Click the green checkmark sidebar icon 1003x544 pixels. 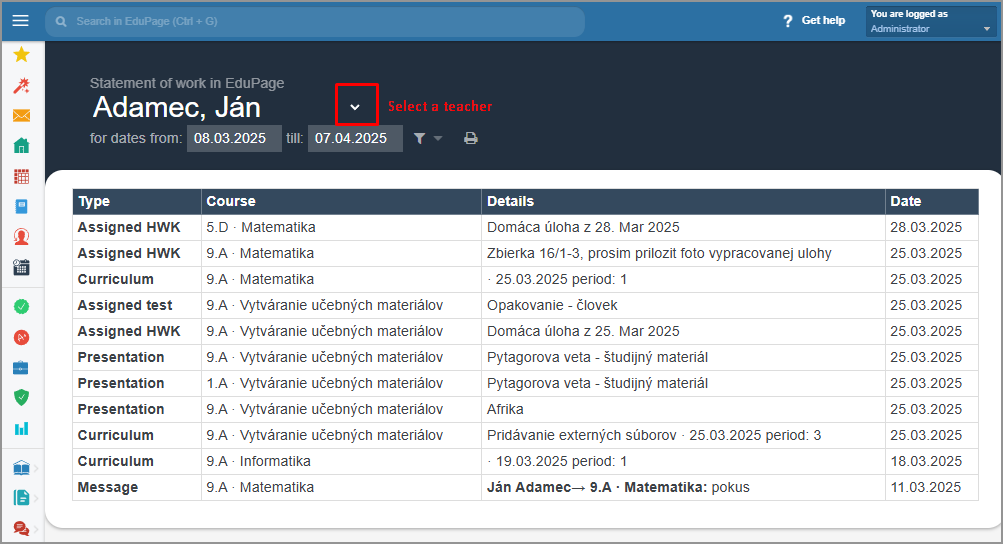coord(21,307)
